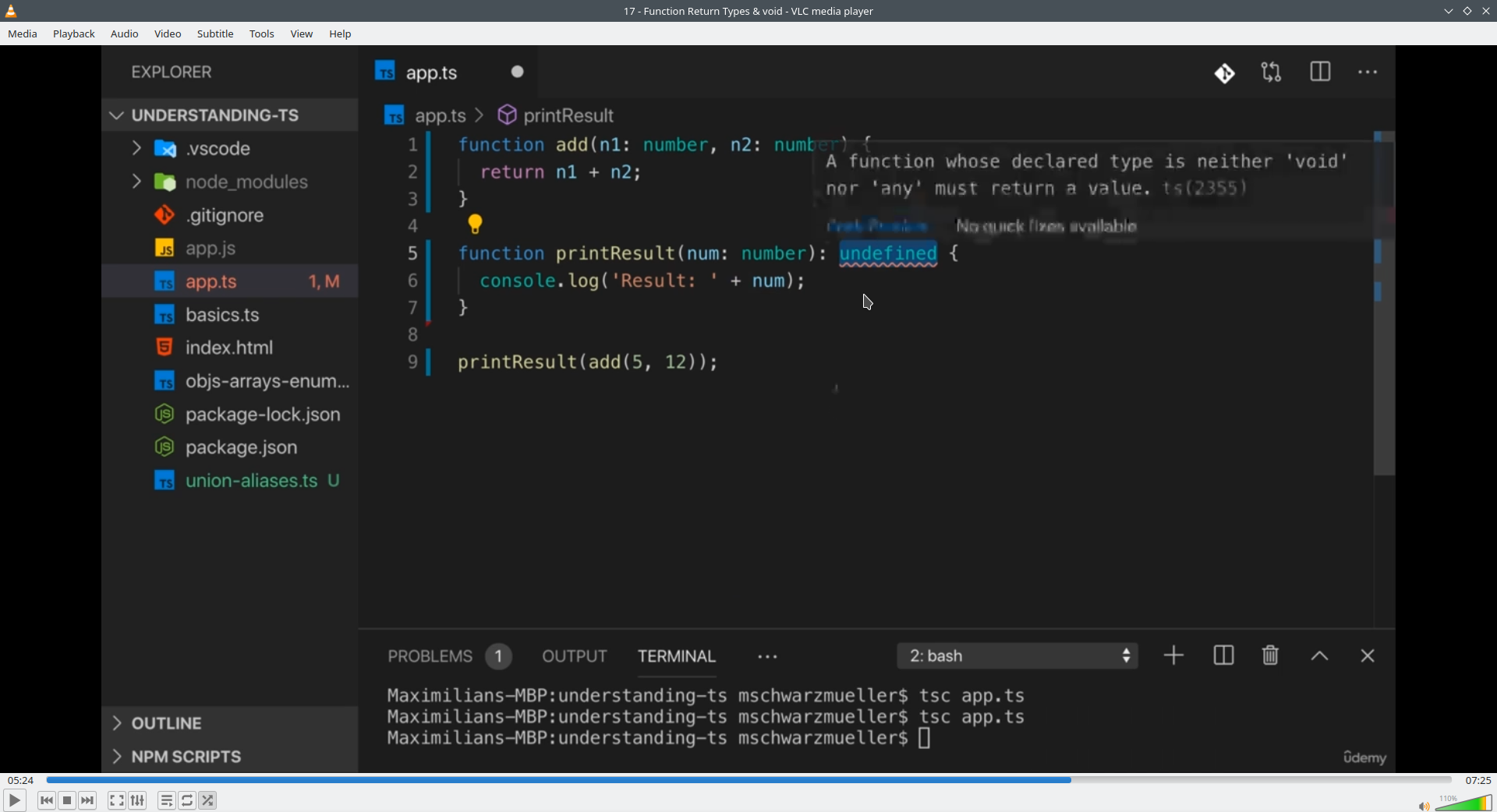This screenshot has height=812, width=1497.
Task: Open index.html file
Action: 230,348
